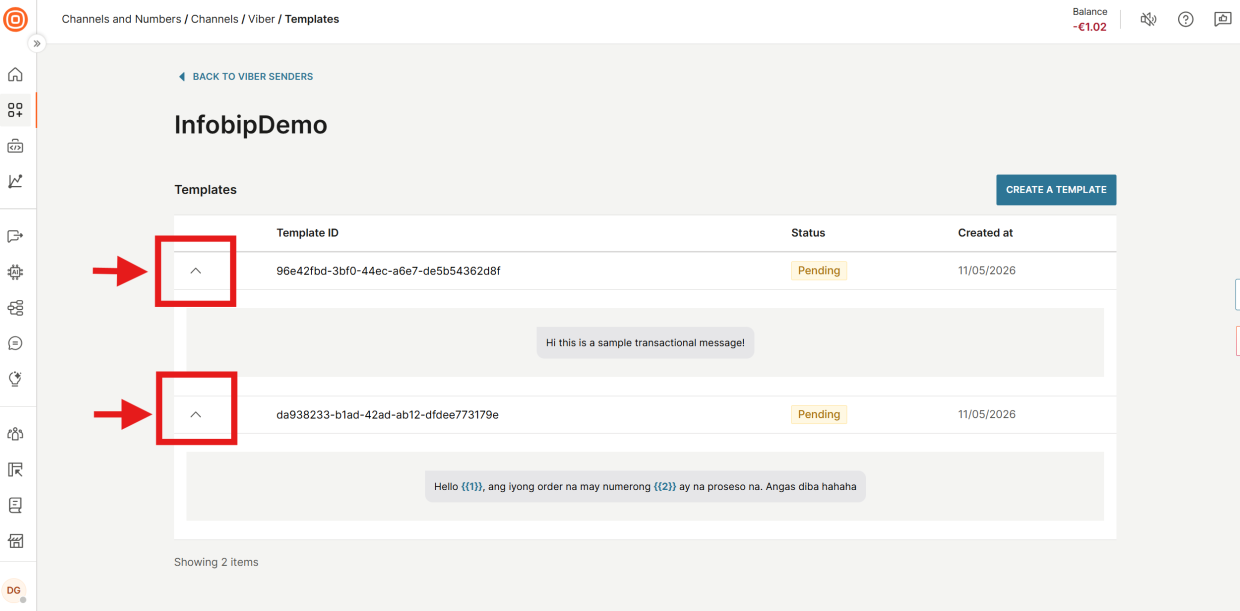Open the layout cursor icon in the sidebar
1240x611 pixels.
click(15, 470)
